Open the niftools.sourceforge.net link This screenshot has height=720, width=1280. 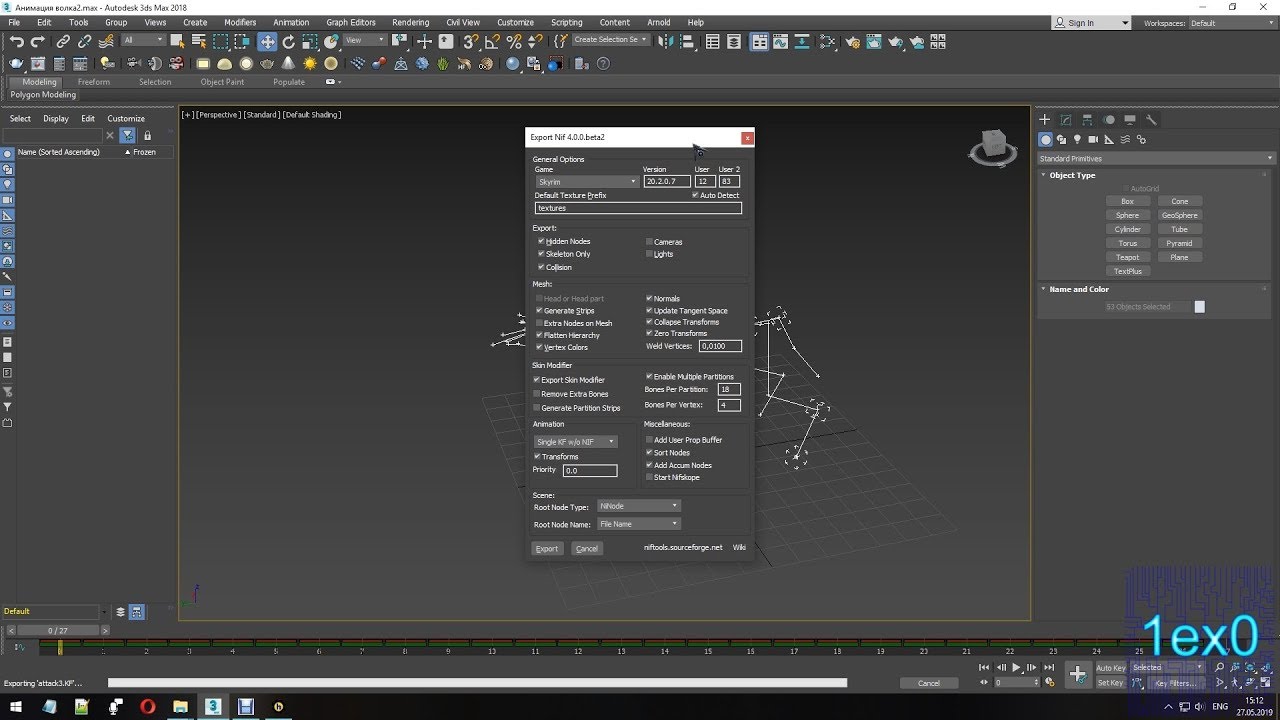click(683, 547)
